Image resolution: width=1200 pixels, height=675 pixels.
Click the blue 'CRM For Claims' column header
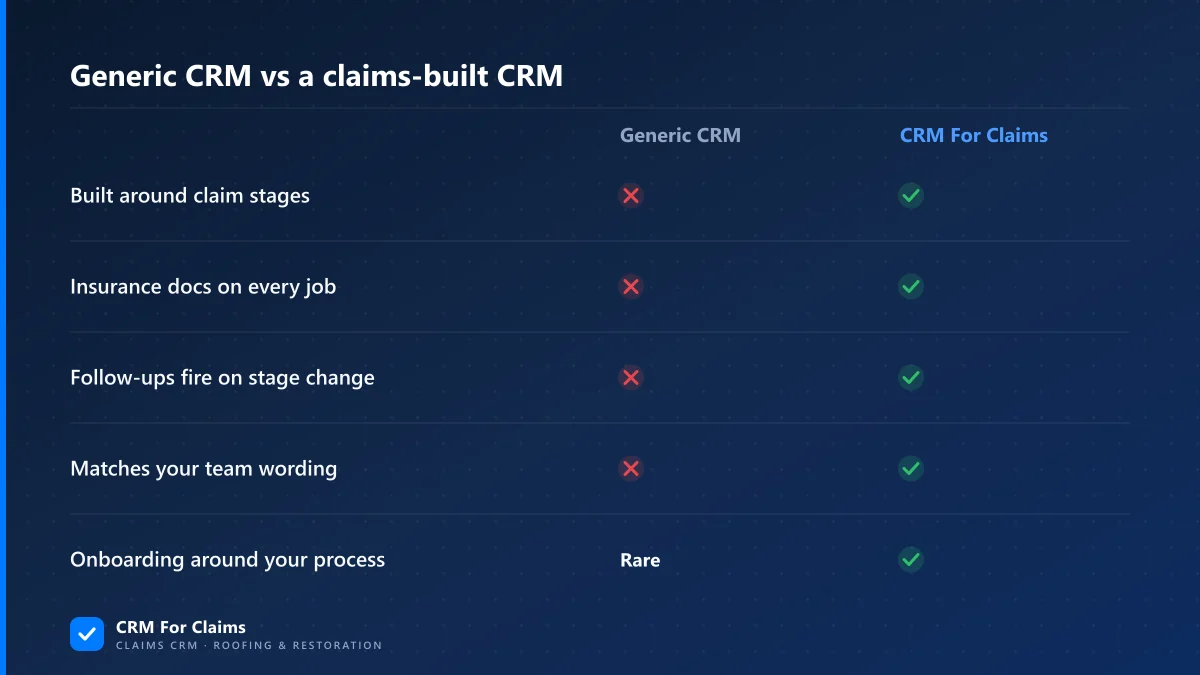point(974,135)
